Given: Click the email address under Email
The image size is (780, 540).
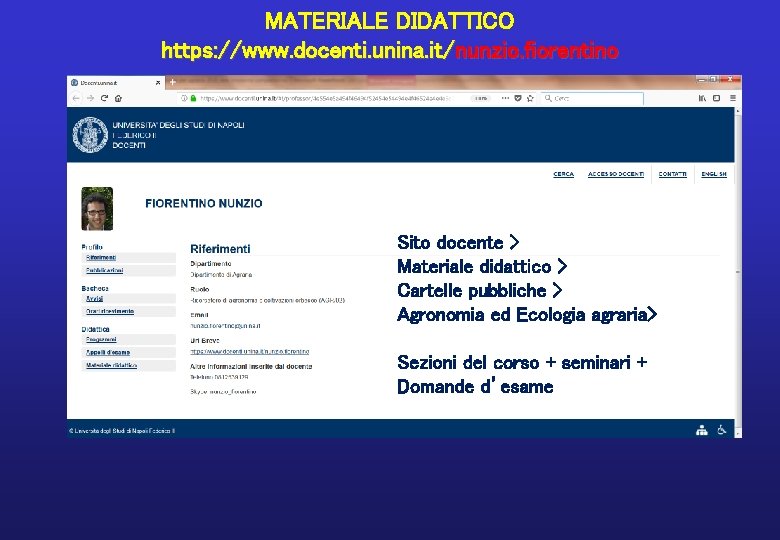Looking at the screenshot, I should tap(225, 326).
